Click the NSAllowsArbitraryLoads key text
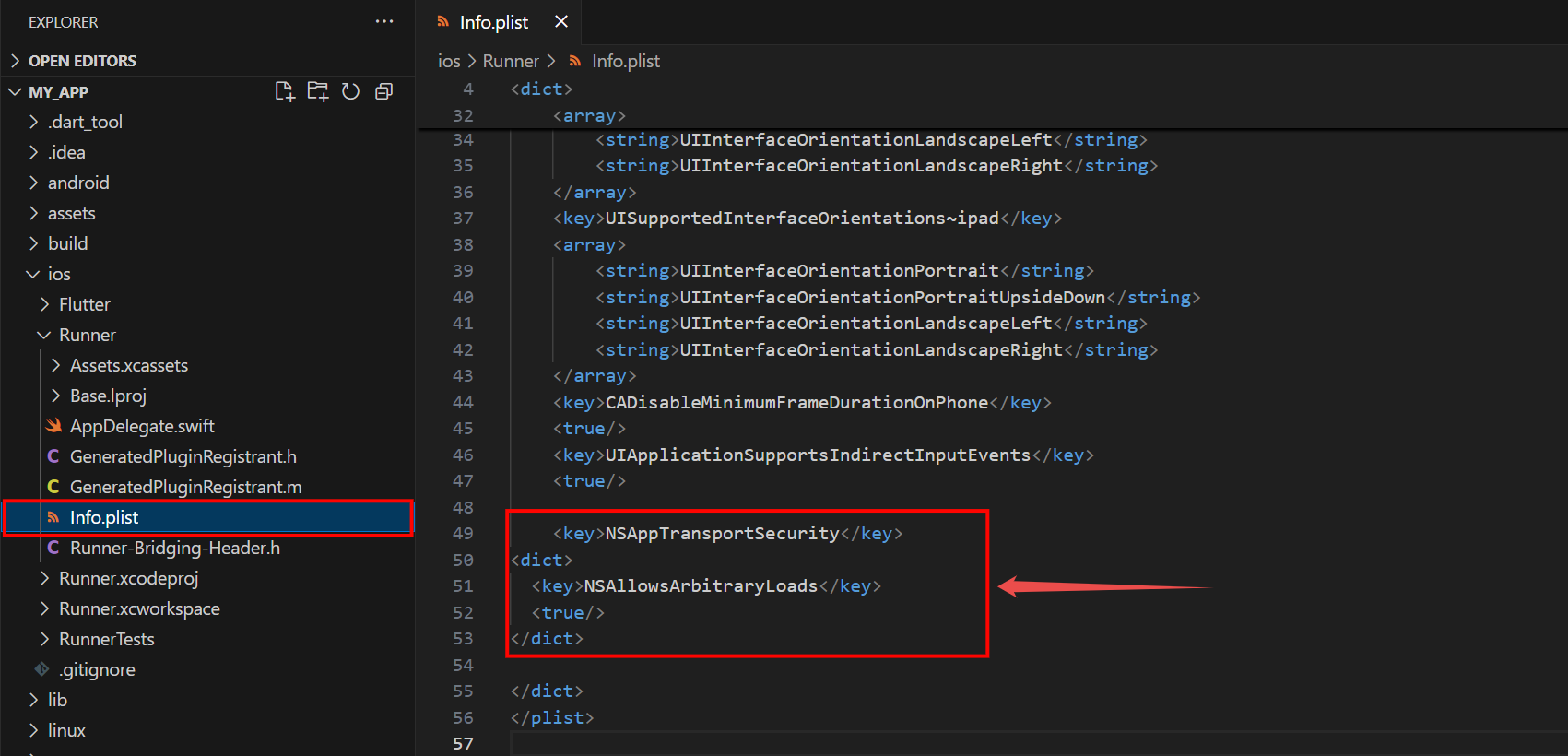 (701, 586)
